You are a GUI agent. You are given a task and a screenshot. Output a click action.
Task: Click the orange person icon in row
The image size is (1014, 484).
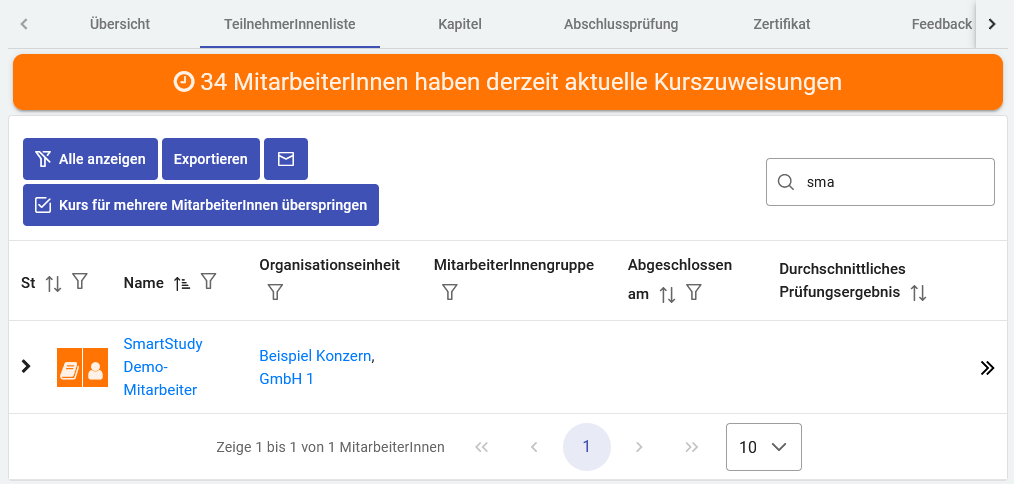[96, 368]
